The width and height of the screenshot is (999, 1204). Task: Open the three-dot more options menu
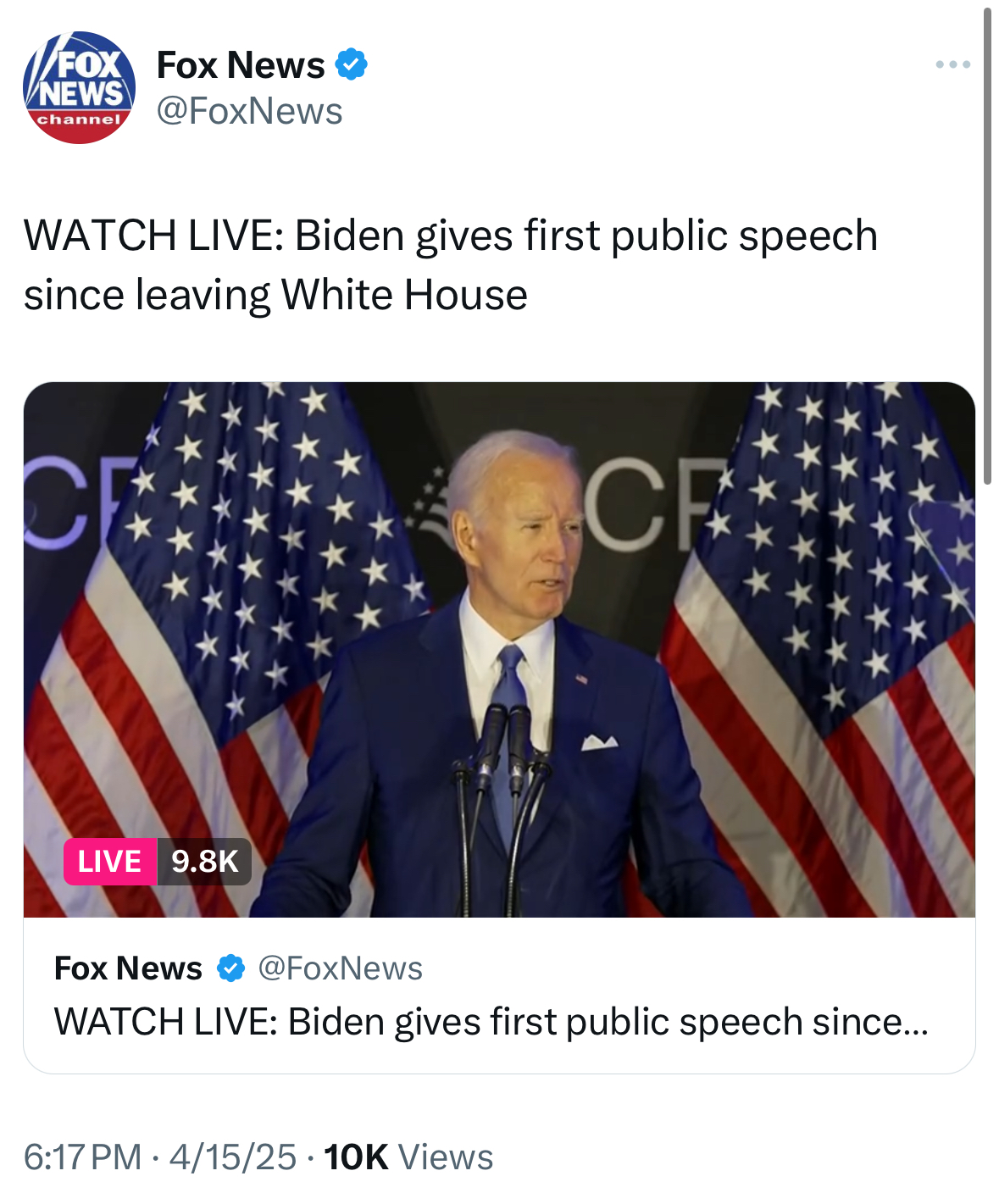click(x=952, y=64)
